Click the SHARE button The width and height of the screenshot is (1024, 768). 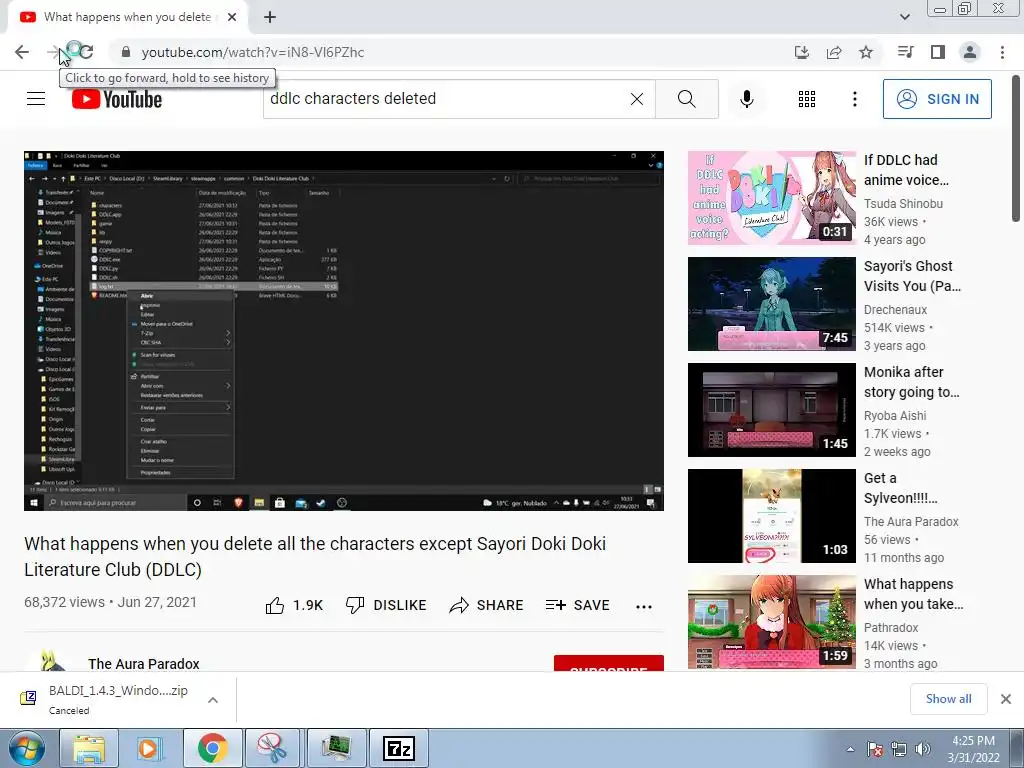[487, 605]
